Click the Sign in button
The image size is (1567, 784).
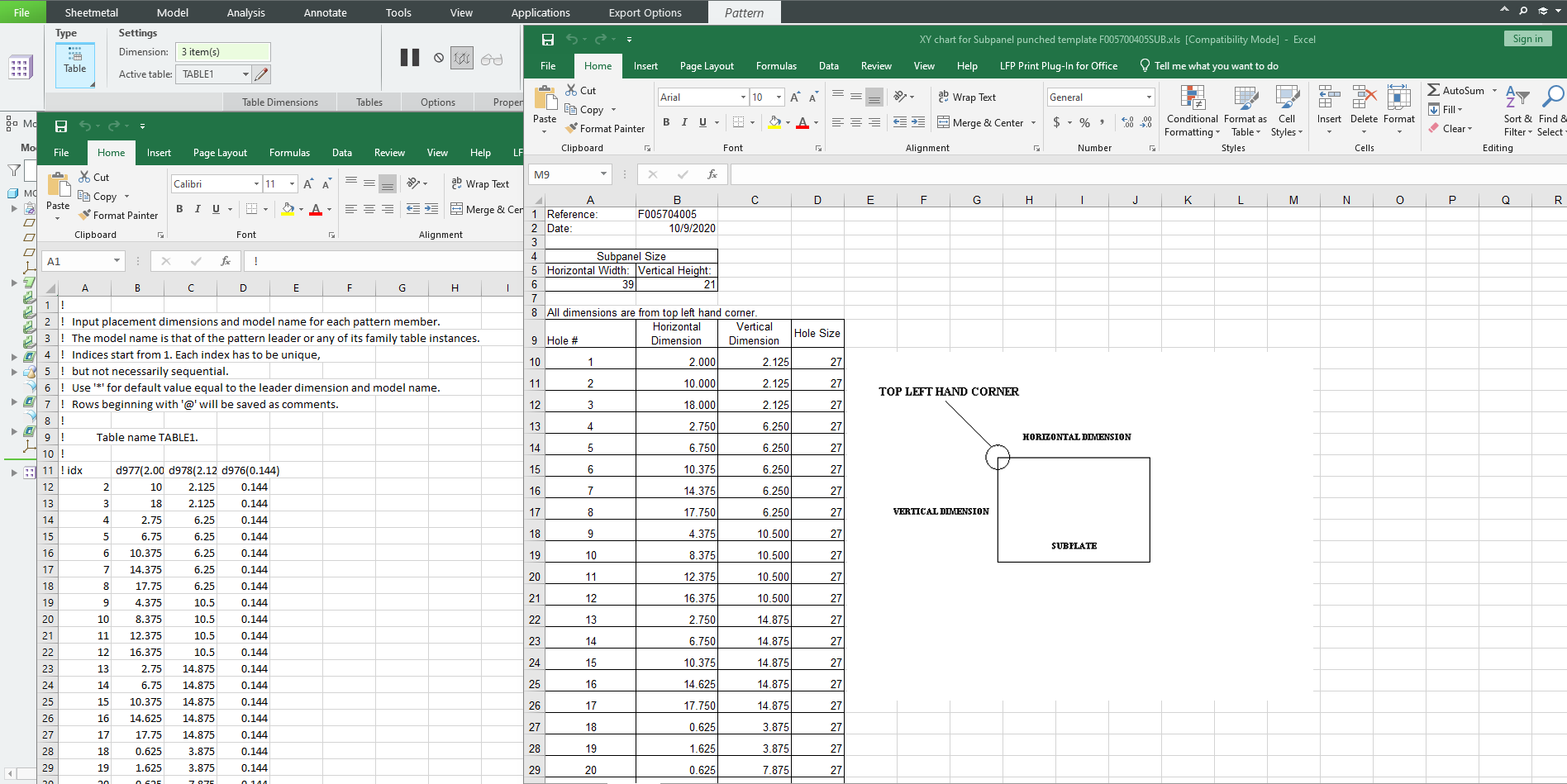point(1527,39)
